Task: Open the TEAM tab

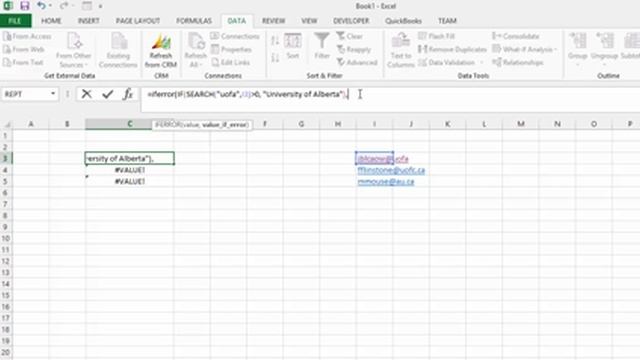Action: 447,21
